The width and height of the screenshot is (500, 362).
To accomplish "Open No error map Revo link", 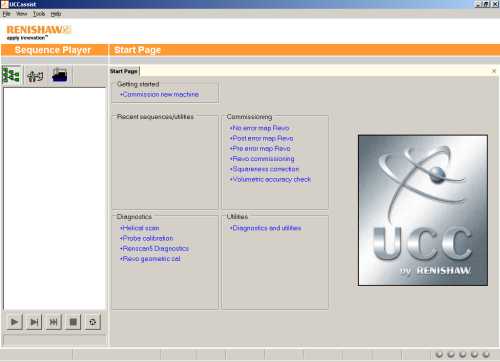I will 259,128.
